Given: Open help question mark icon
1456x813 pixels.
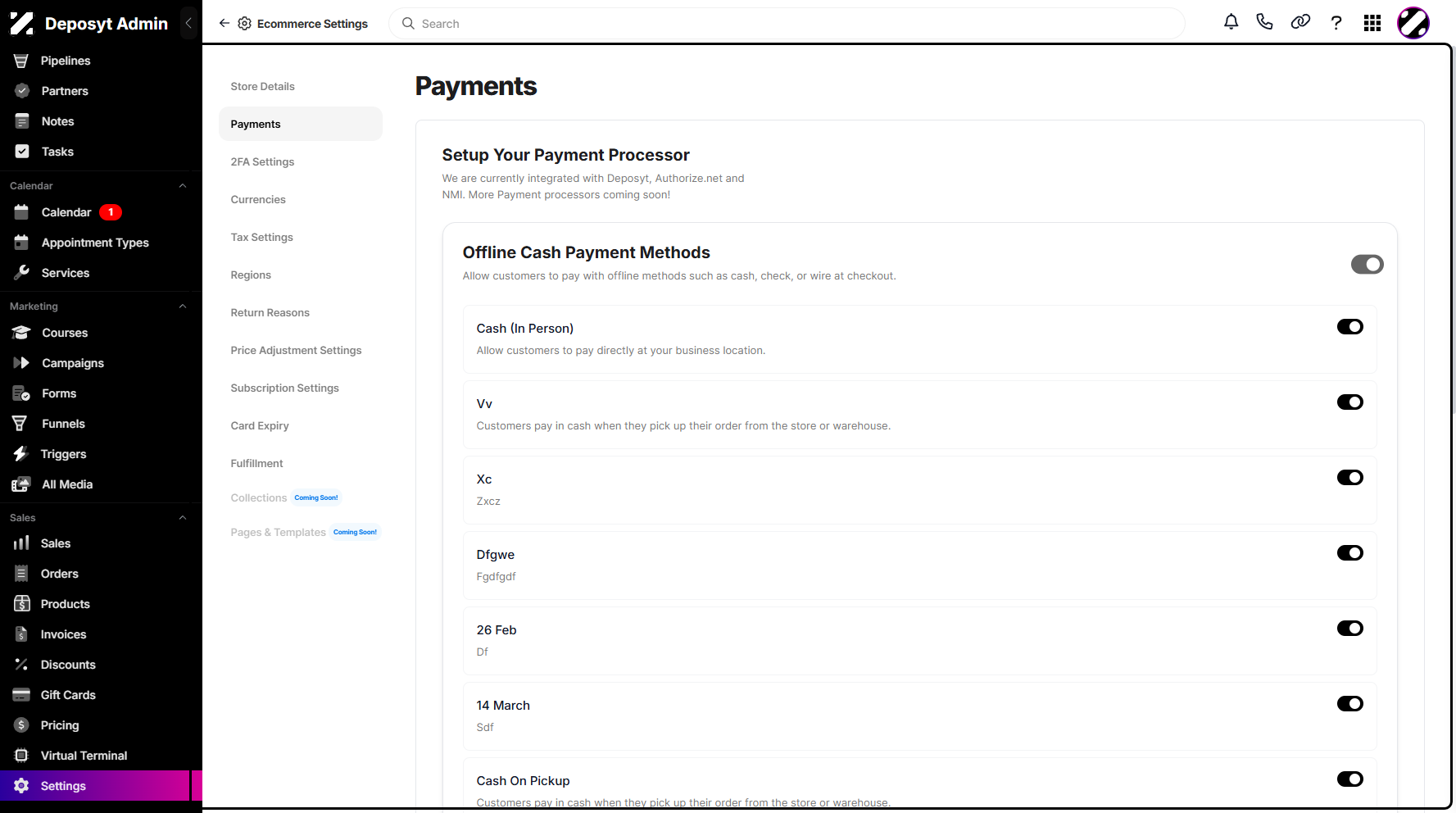Looking at the screenshot, I should (x=1336, y=23).
